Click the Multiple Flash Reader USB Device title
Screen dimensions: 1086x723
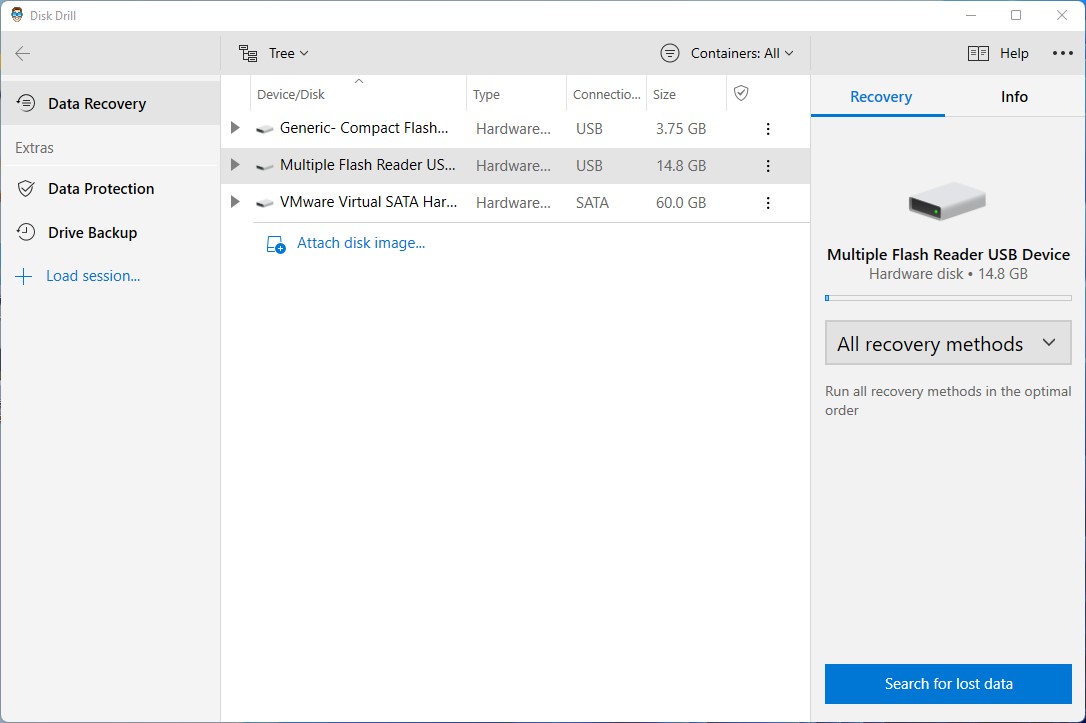pos(948,254)
